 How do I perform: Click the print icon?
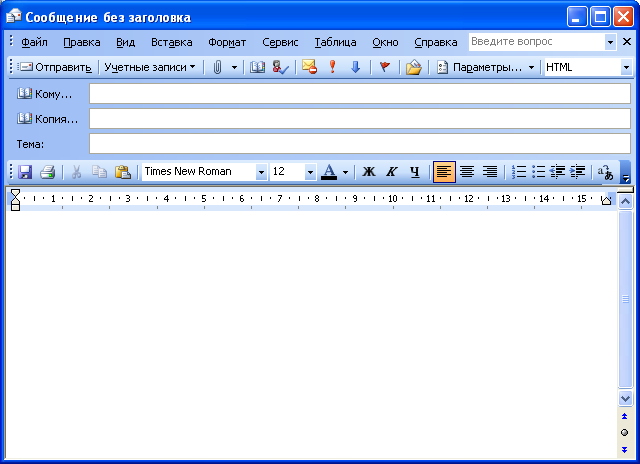(48, 172)
